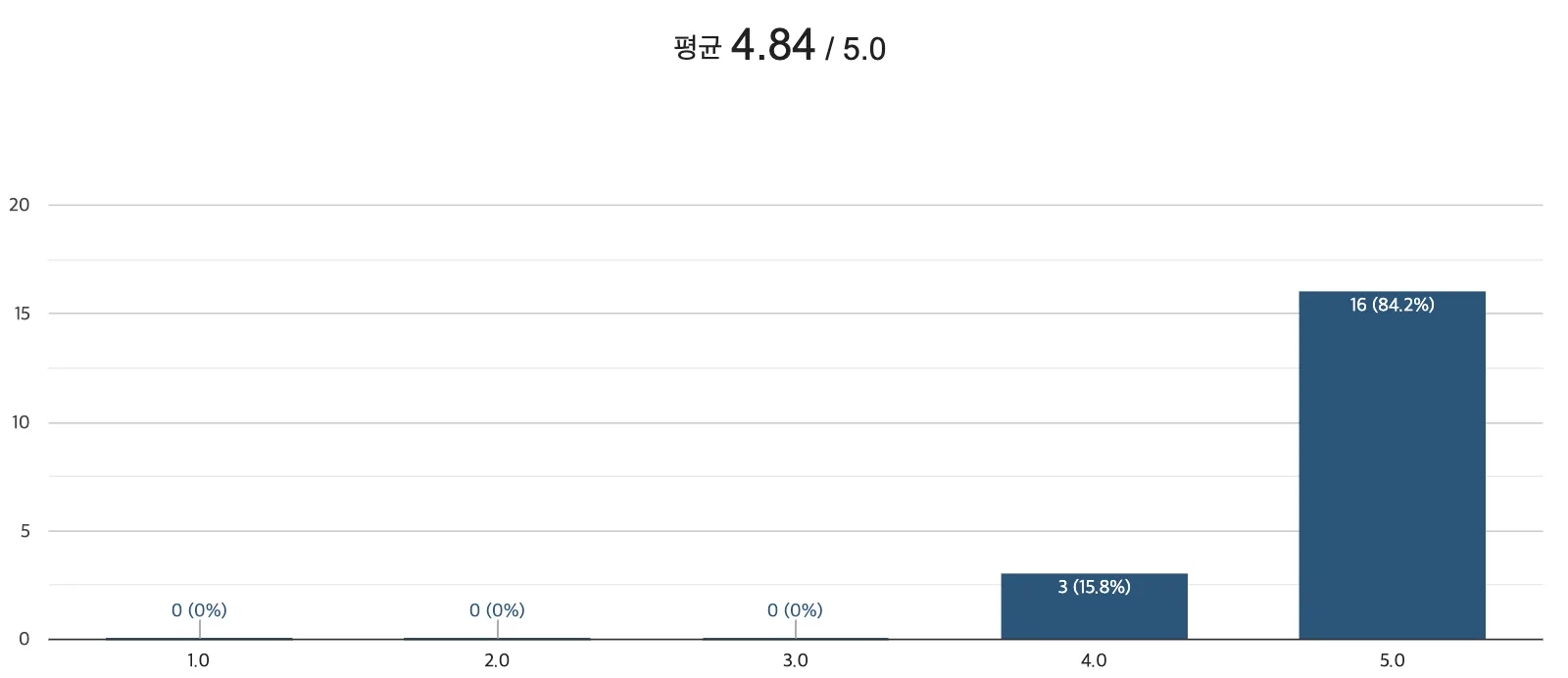This screenshot has height=678, width=1568.
Task: Click the y-axis value 0
Action: click(x=24, y=639)
